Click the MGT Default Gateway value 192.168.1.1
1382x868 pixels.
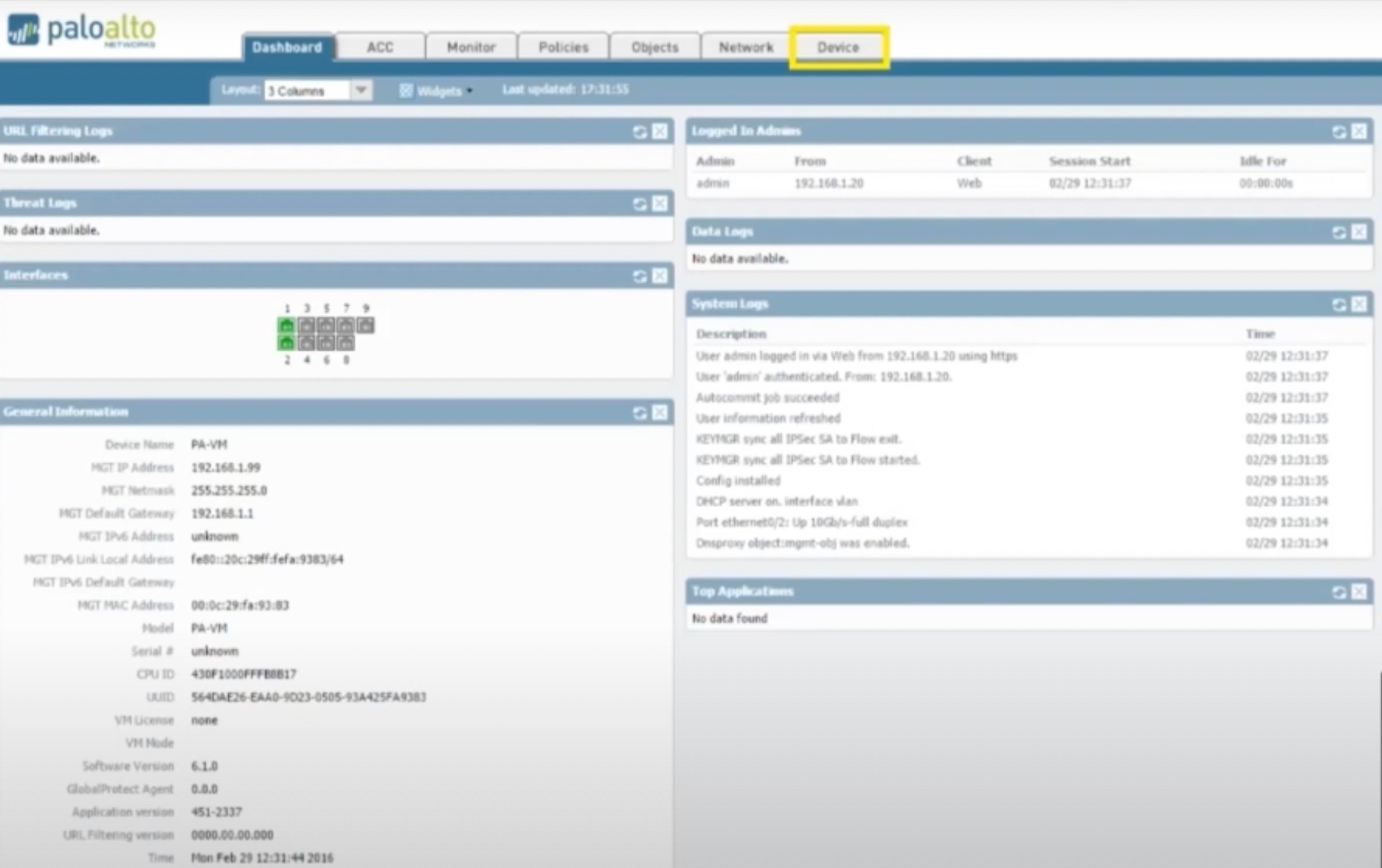222,513
